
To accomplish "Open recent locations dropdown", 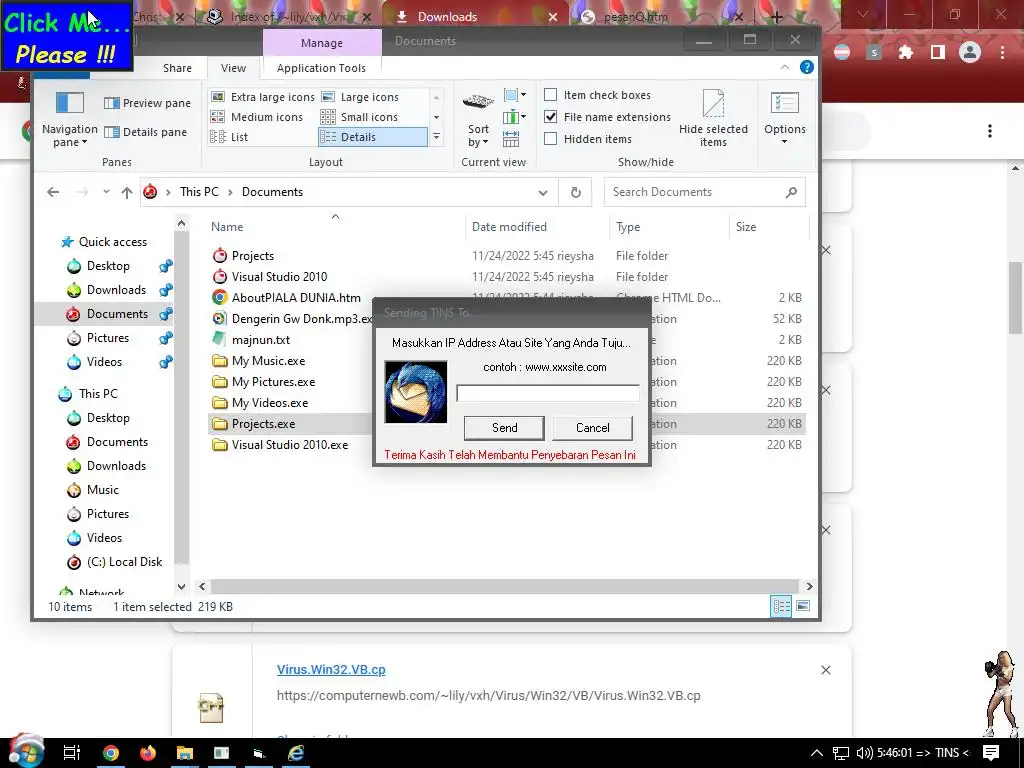I will pyautogui.click(x=106, y=192).
